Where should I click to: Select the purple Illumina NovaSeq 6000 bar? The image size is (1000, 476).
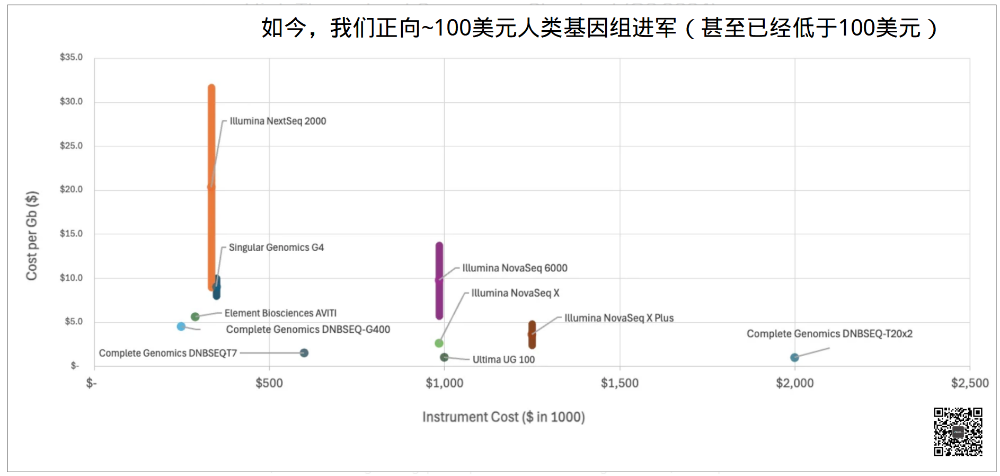pos(439,280)
